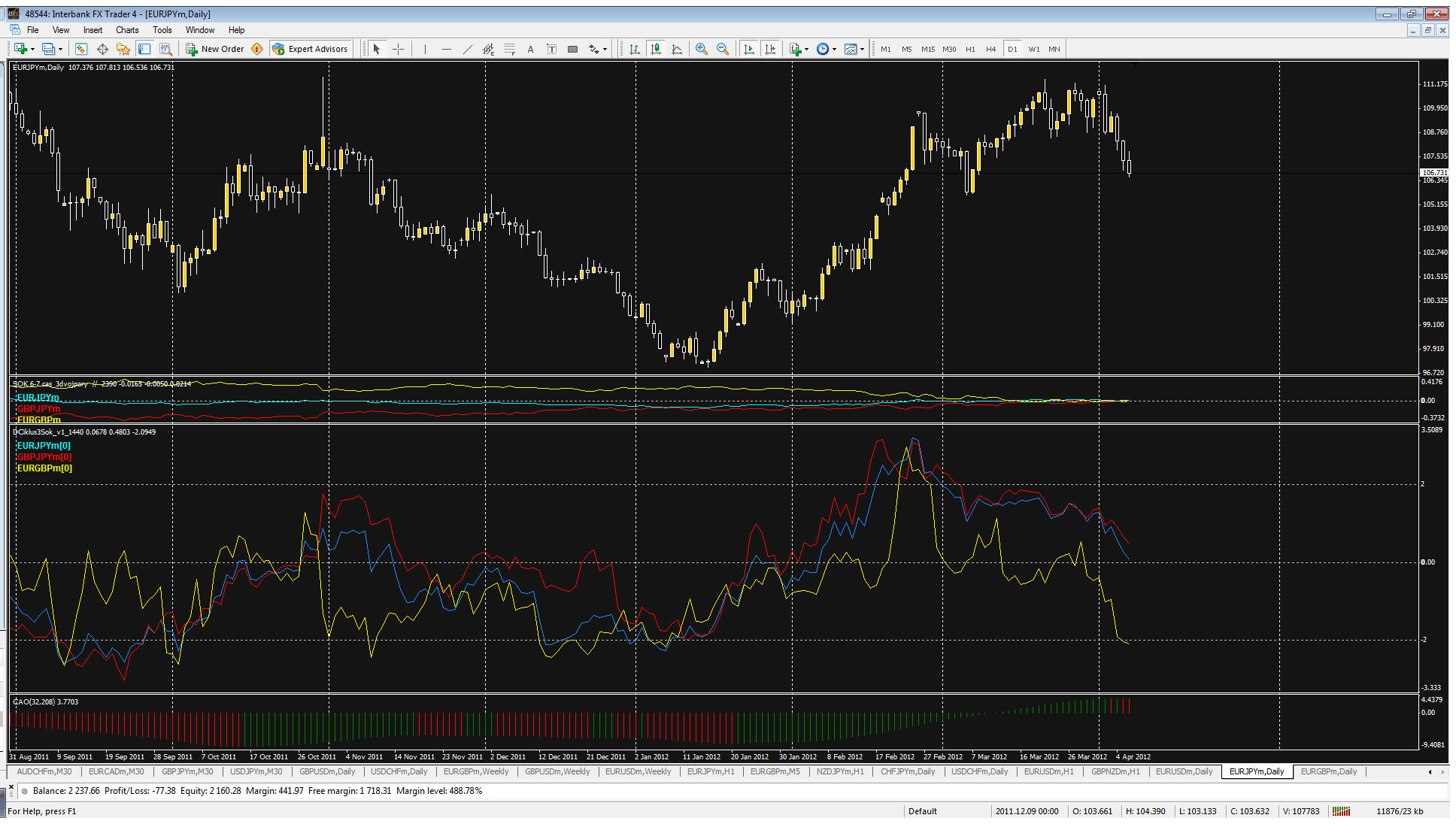This screenshot has width=1456, height=824.
Task: Switch to the CHFJPYm,Daily chart tab
Action: 908,771
